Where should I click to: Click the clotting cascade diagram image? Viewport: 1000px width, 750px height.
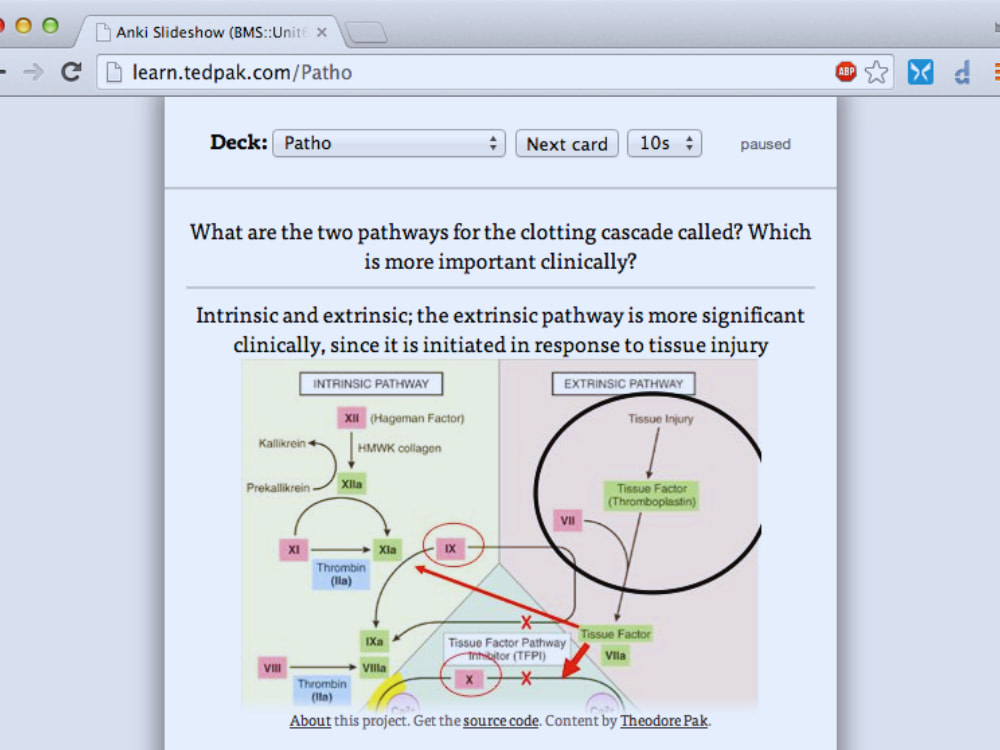click(x=501, y=534)
